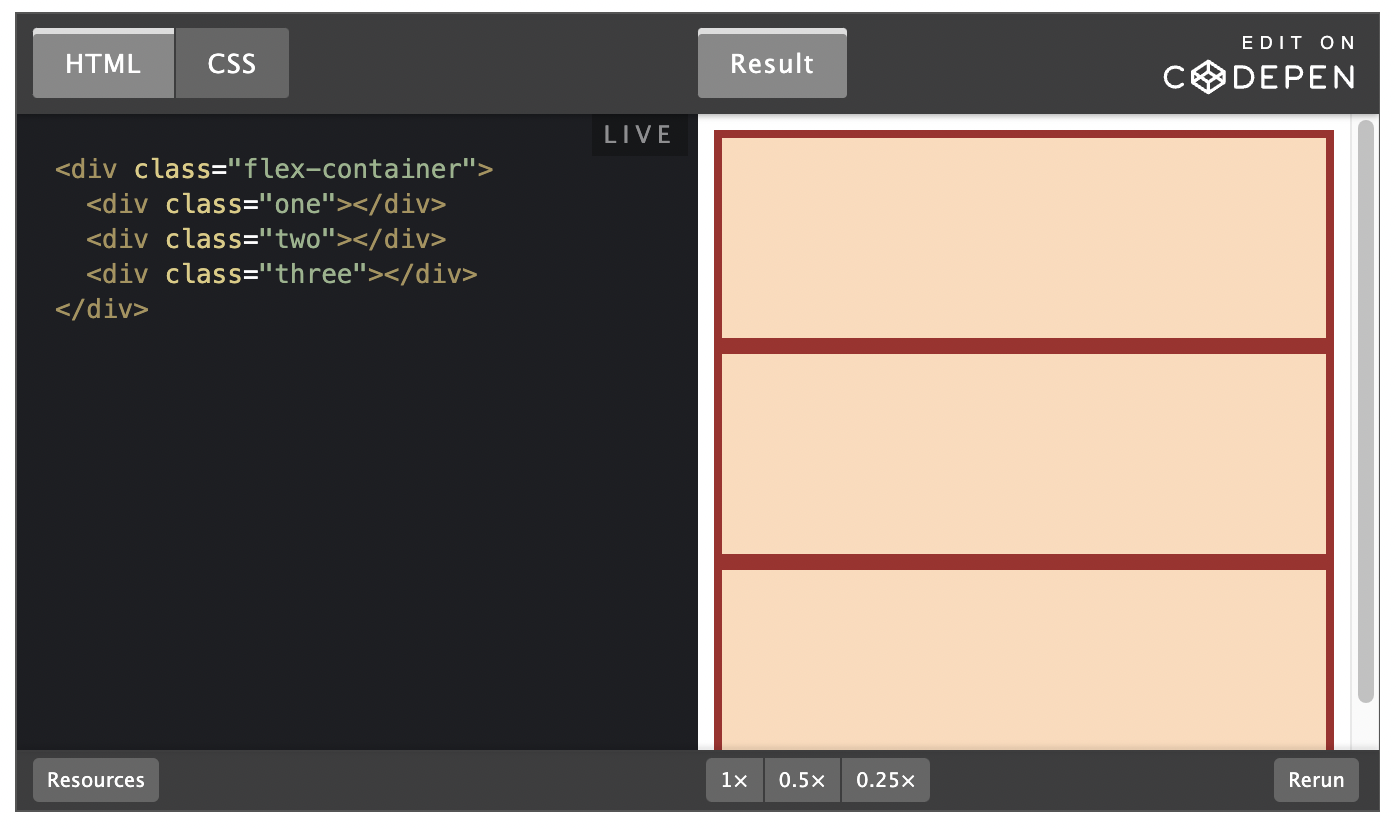This screenshot has width=1396, height=830.
Task: Click the code line with class "two"
Action: tap(265, 239)
